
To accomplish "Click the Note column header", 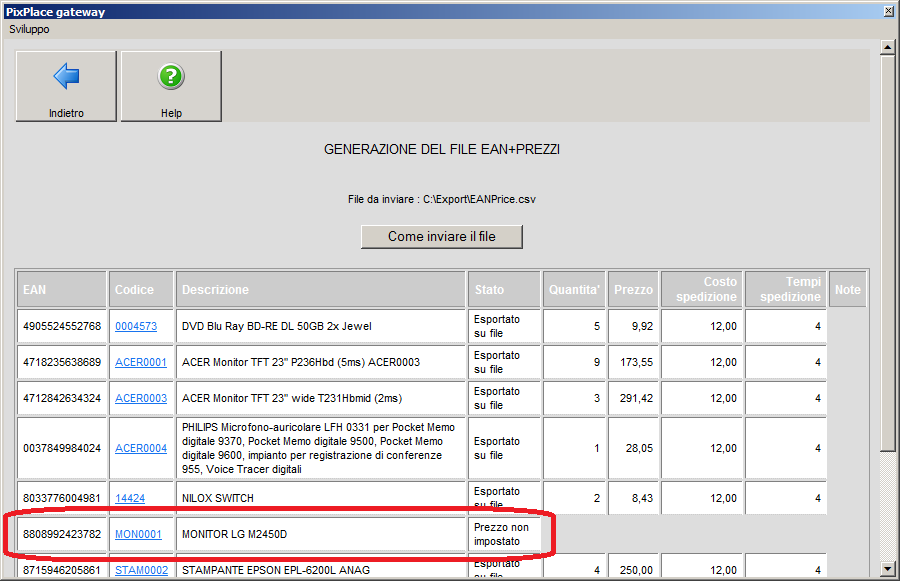I will click(x=848, y=290).
